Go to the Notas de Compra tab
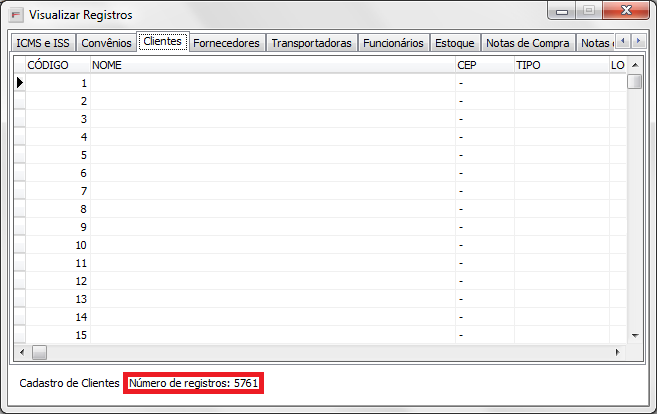 (527, 43)
